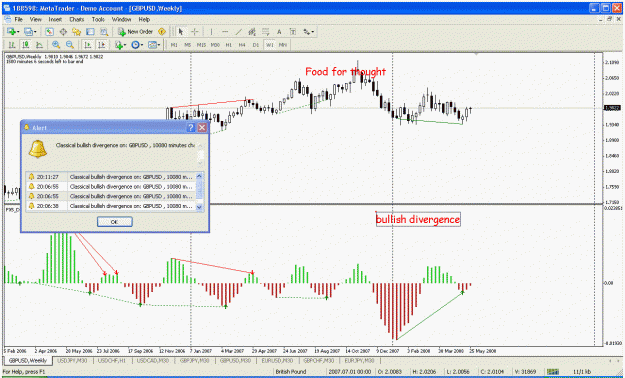Image resolution: width=625 pixels, height=378 pixels.
Task: Pick the Vertical Line drawing tool
Action: [211, 32]
